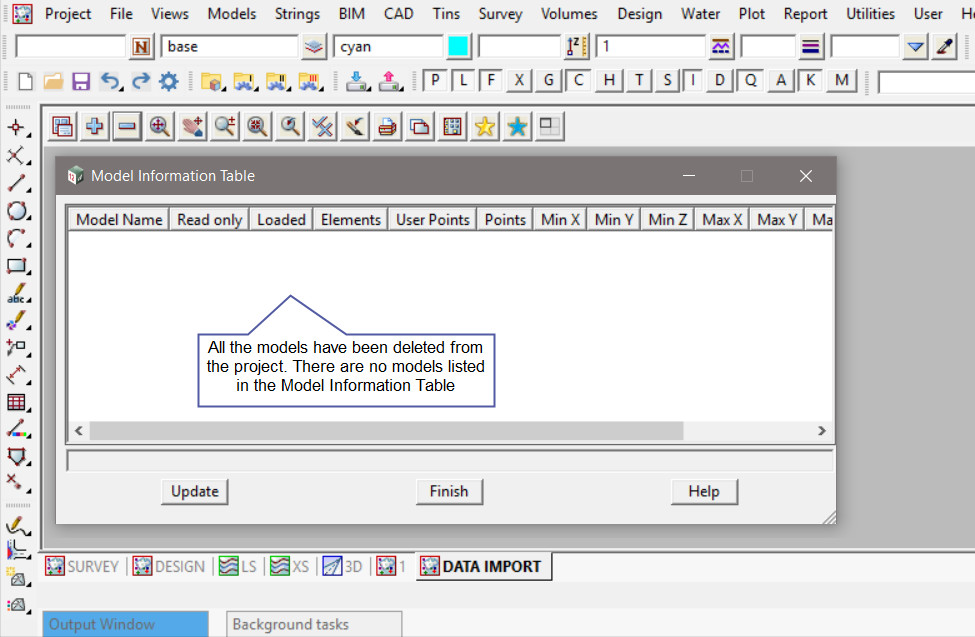975x637 pixels.
Task: Click the Z height icon
Action: pyautogui.click(x=576, y=47)
